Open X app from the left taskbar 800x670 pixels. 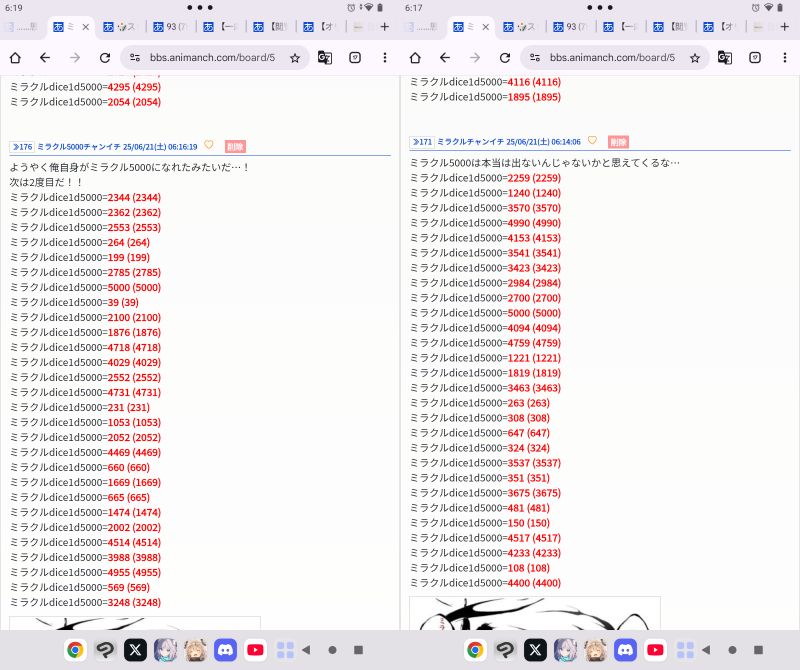click(x=135, y=650)
